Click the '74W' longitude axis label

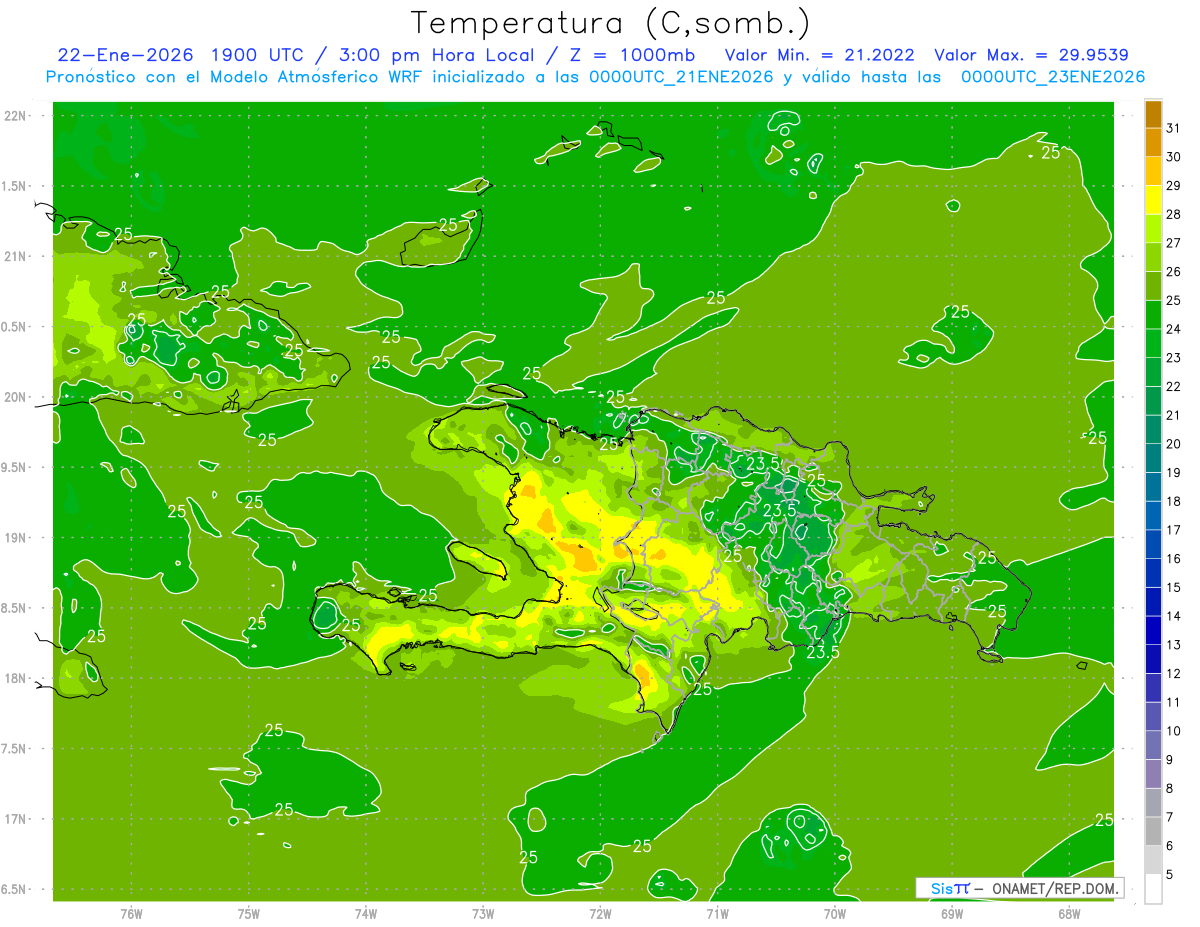(366, 913)
